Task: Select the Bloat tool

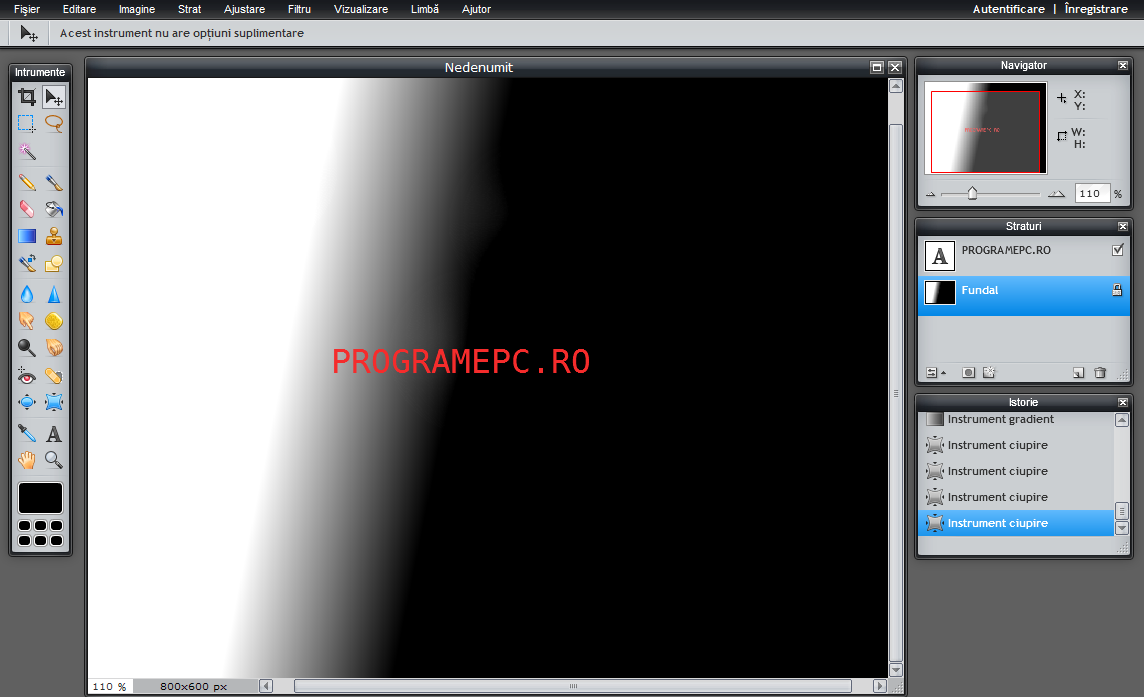Action: [27, 402]
